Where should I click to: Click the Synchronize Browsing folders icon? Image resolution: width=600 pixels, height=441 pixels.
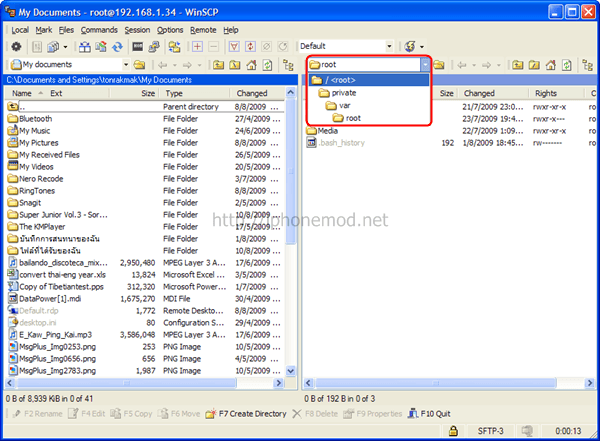[x=174, y=47]
